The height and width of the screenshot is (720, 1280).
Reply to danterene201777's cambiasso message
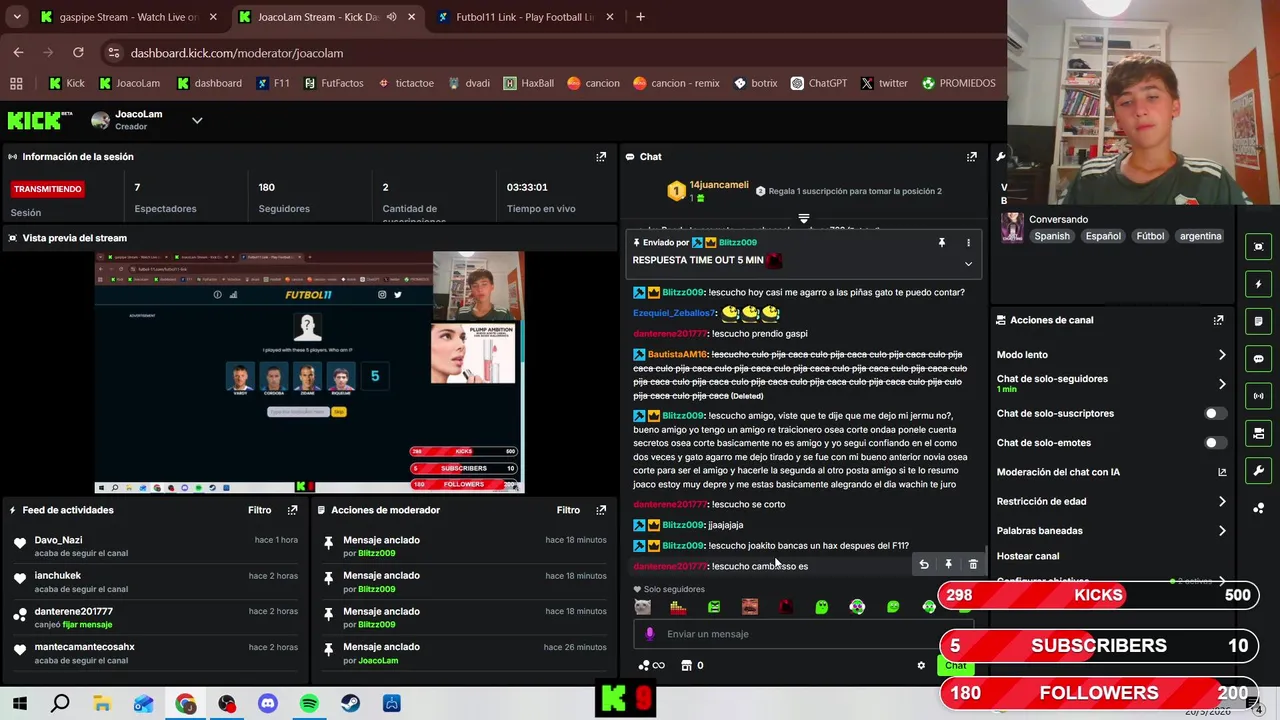click(924, 565)
